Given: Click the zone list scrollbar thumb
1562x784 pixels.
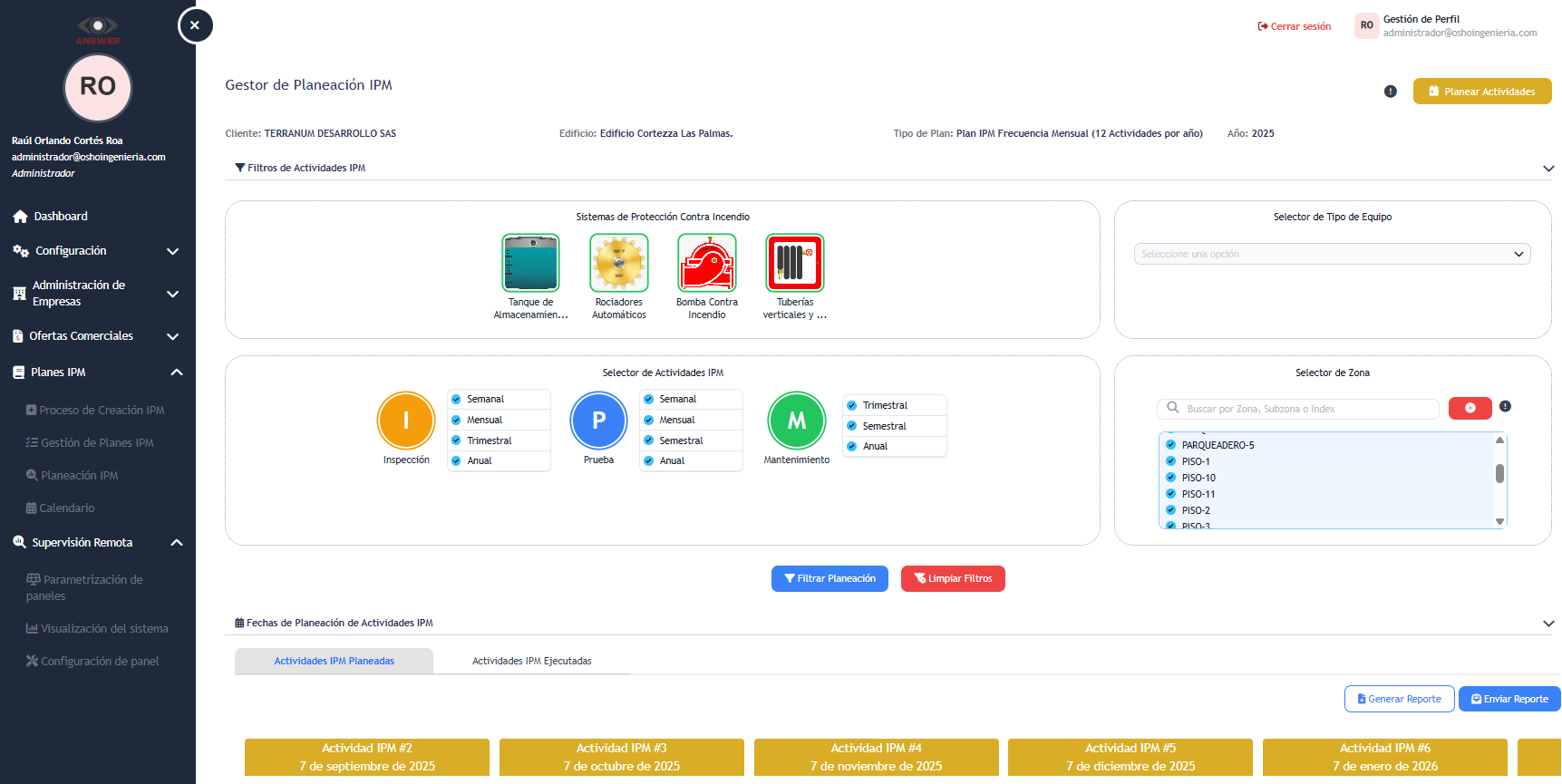Looking at the screenshot, I should 1499,473.
